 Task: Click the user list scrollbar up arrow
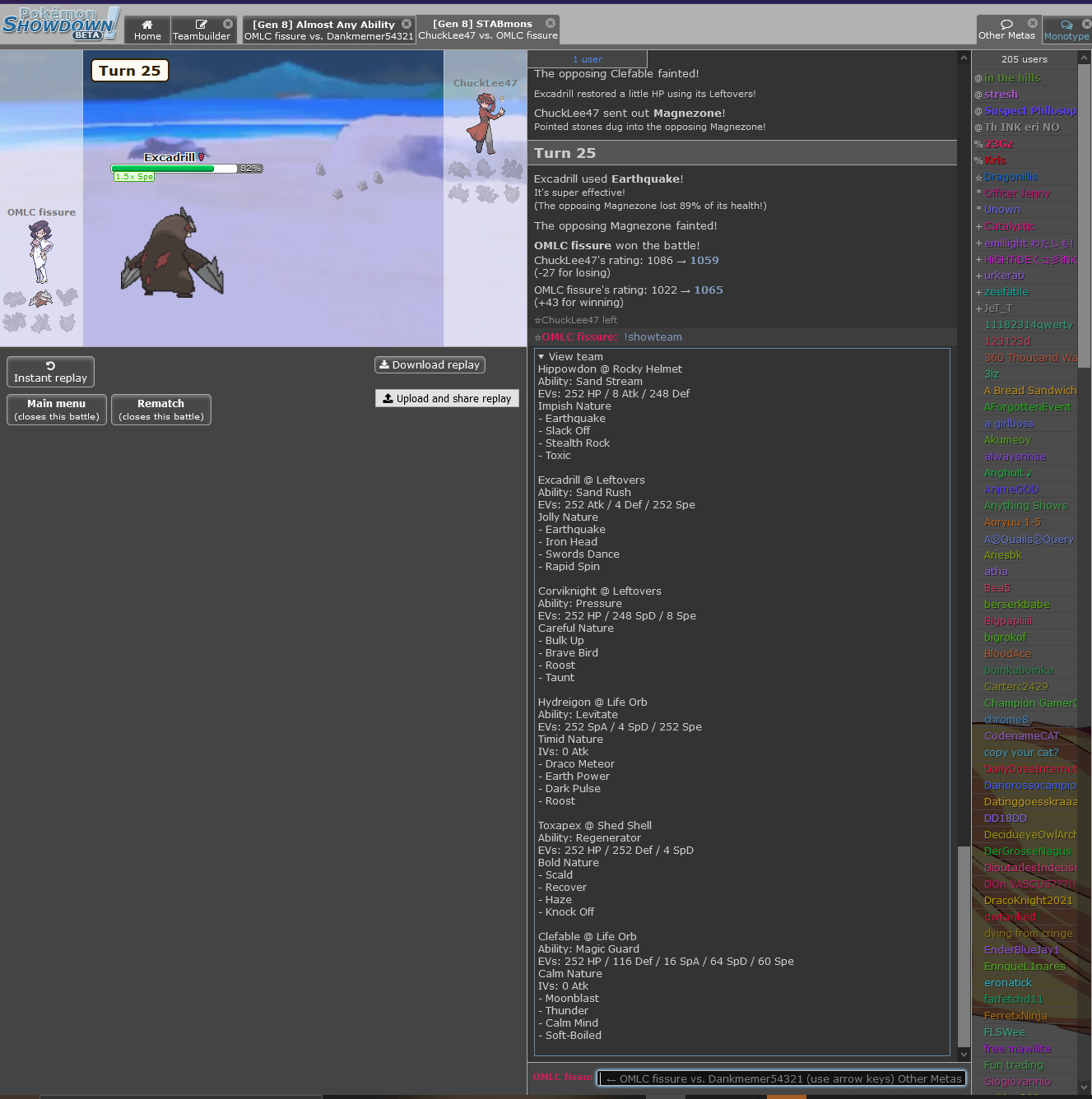(1085, 58)
